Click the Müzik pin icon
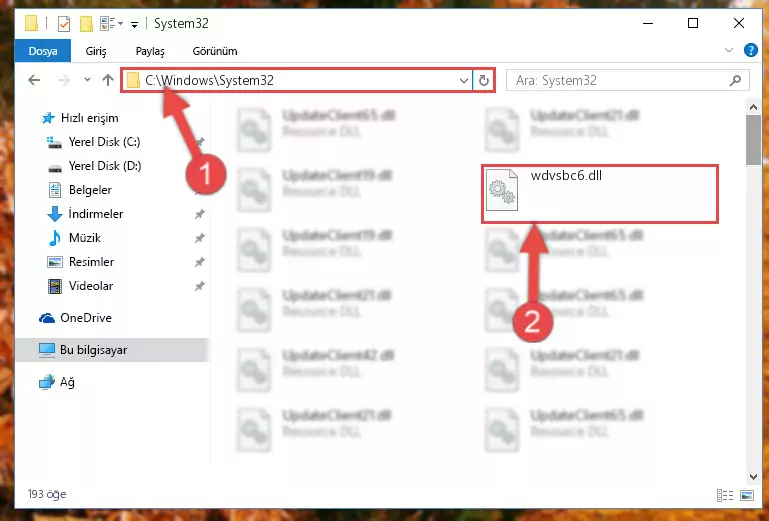The height and width of the screenshot is (521, 769). 199,238
